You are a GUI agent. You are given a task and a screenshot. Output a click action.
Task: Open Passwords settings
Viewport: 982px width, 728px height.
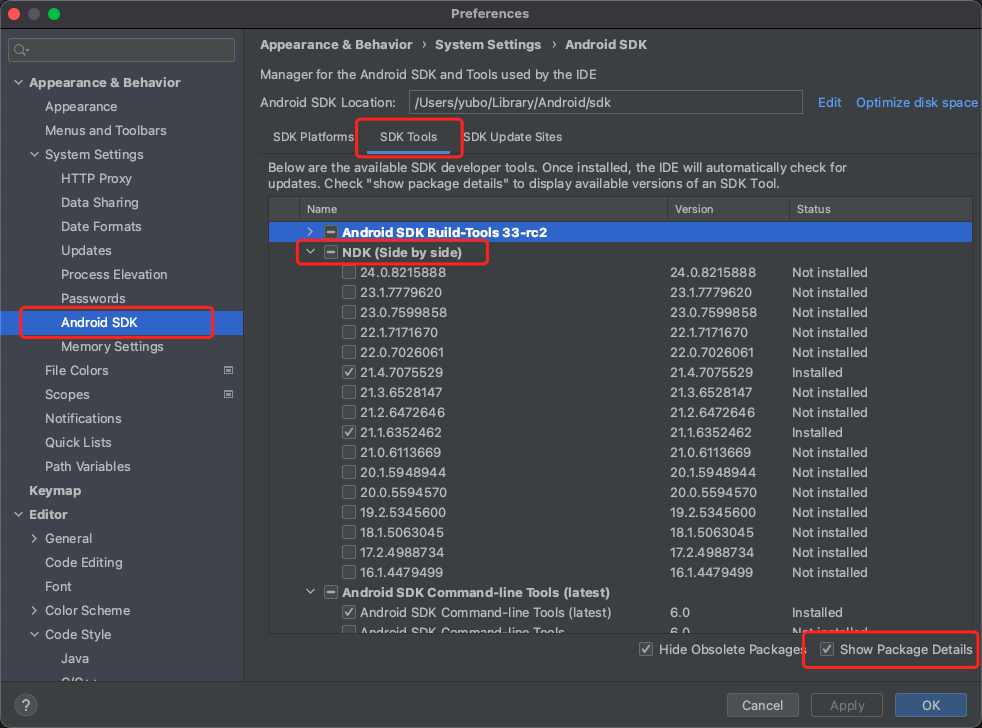point(93,298)
